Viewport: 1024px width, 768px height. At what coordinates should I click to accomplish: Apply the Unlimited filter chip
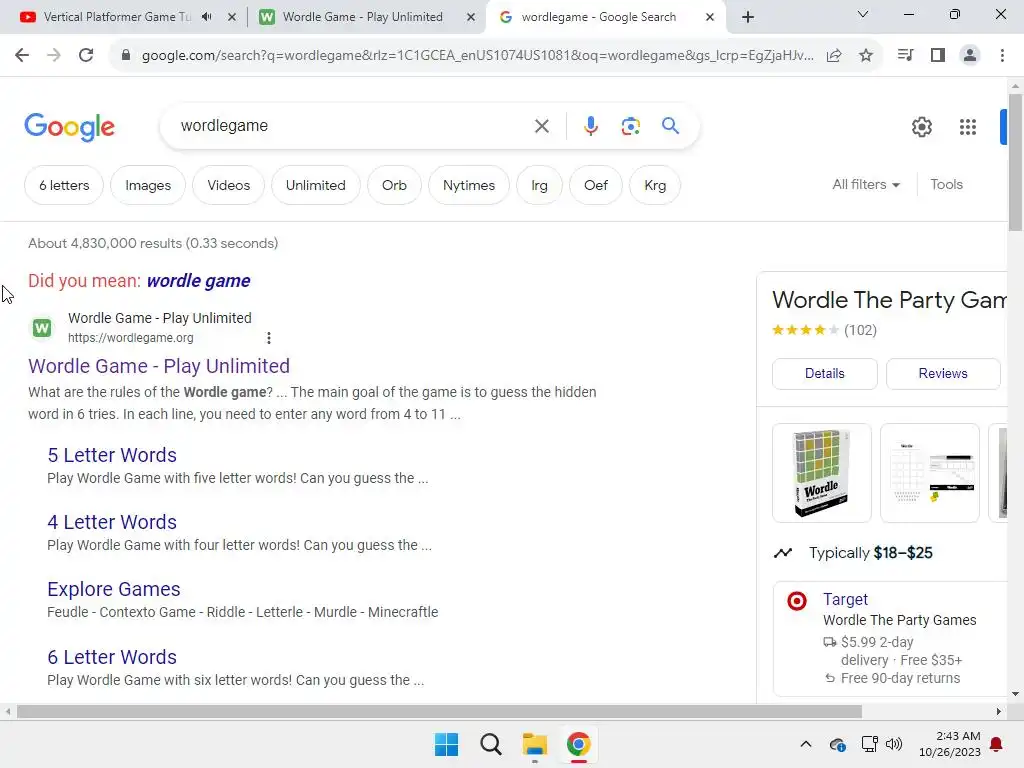tap(315, 185)
